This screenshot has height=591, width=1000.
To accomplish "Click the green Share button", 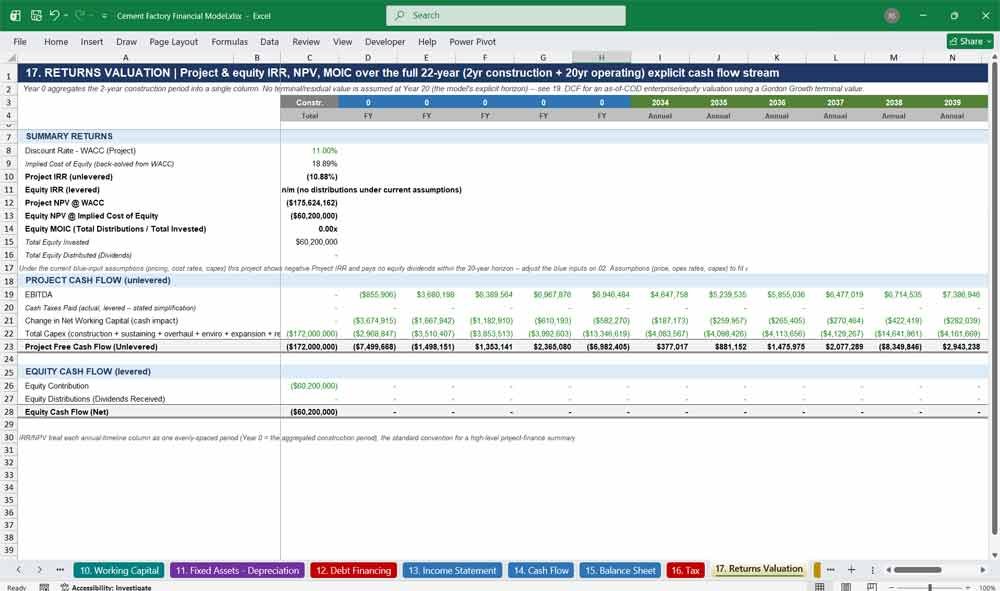I will (x=970, y=41).
